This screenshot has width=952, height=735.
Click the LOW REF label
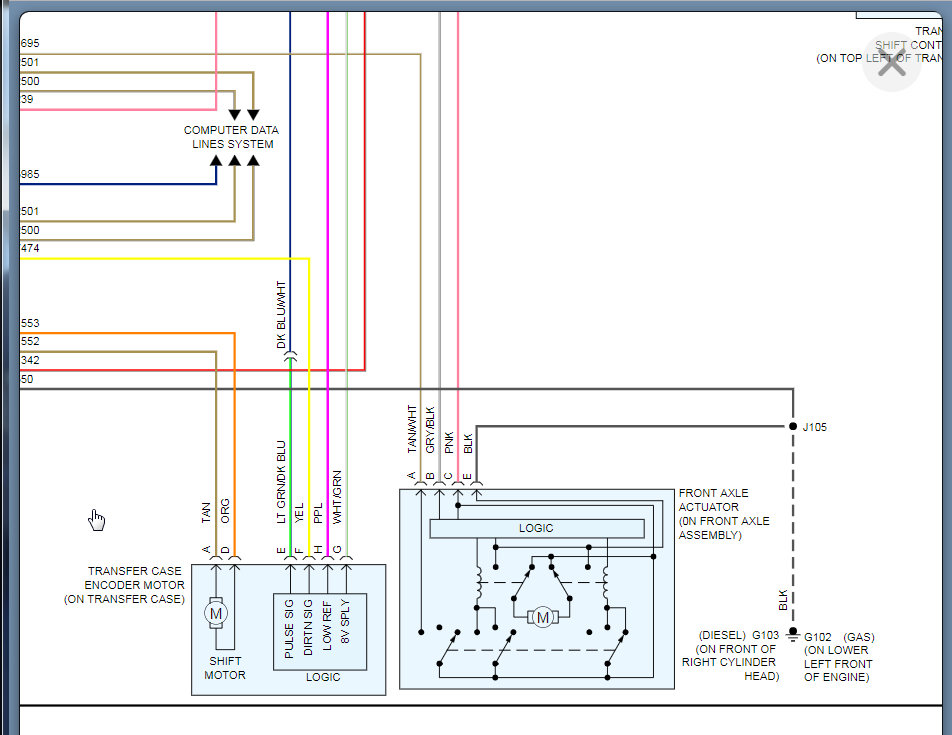coord(327,626)
